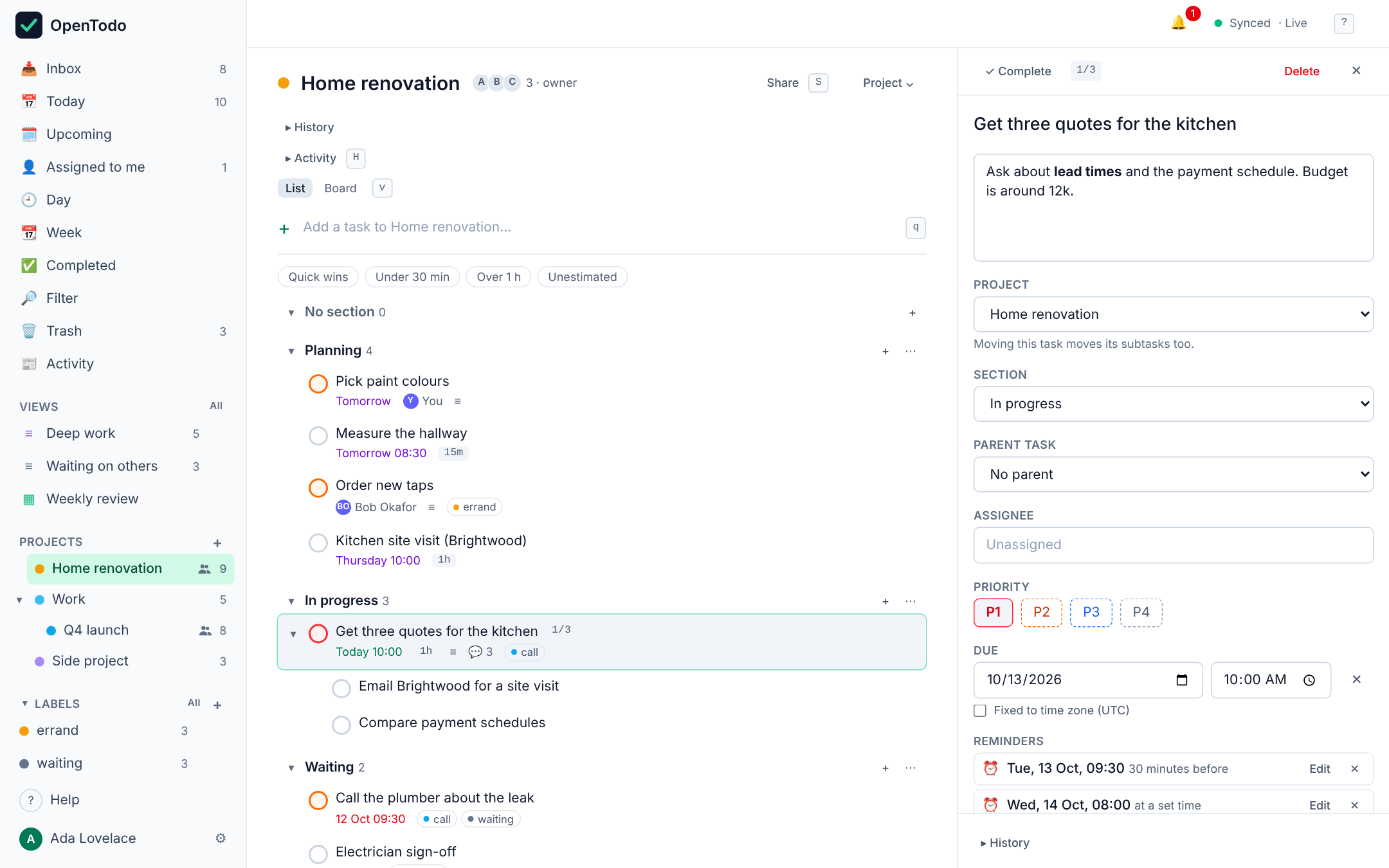
Task: Collapse the Planning section
Action: click(x=291, y=351)
